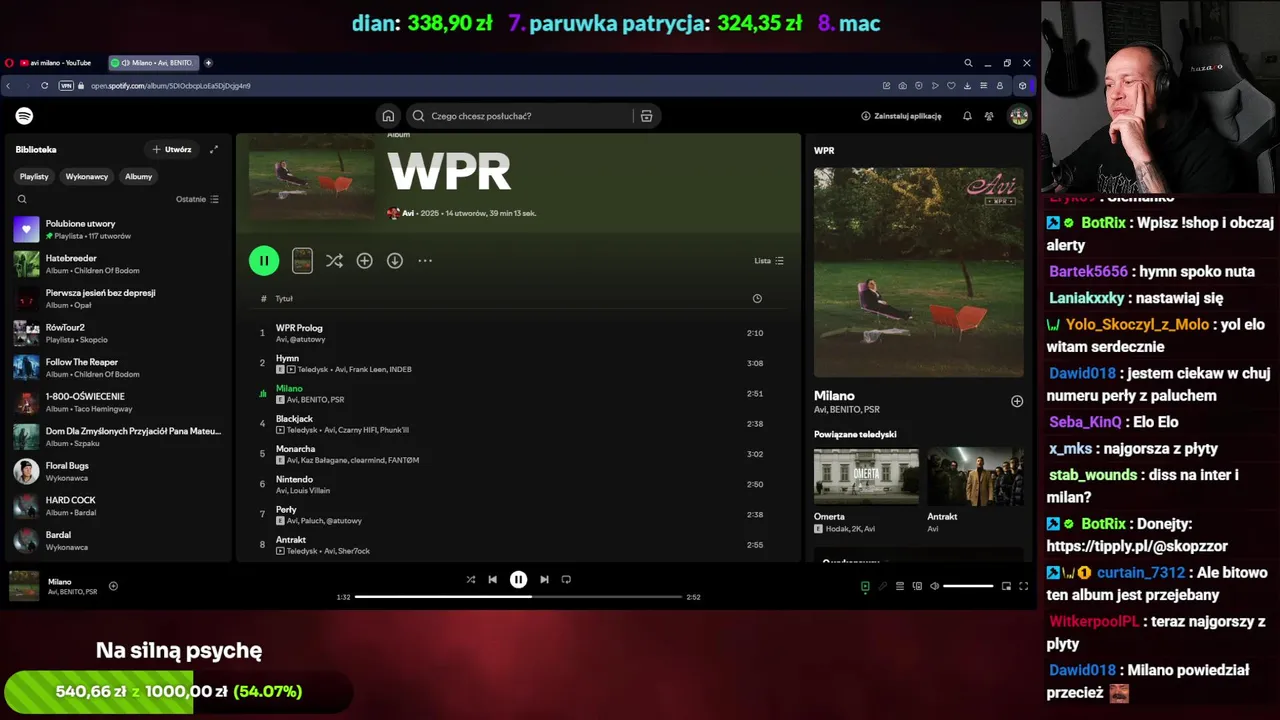Expand the library to full view
Screen dimensions: 1280x720
[x=213, y=149]
